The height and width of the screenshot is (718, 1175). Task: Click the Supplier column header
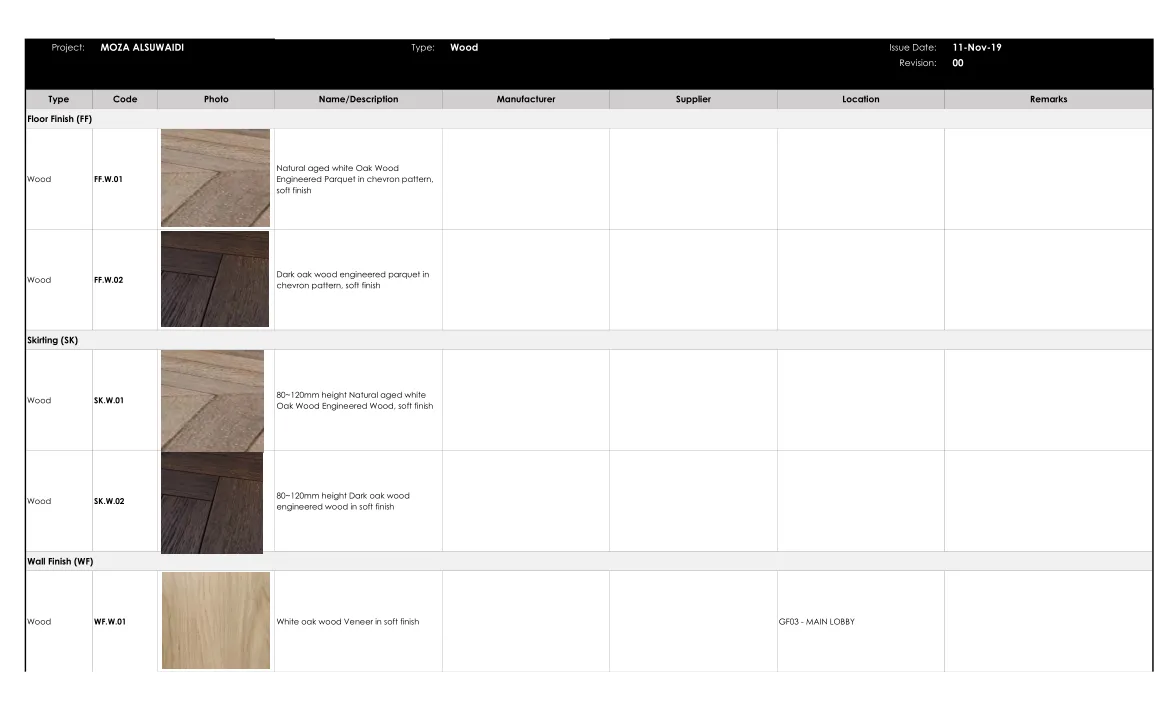point(693,99)
